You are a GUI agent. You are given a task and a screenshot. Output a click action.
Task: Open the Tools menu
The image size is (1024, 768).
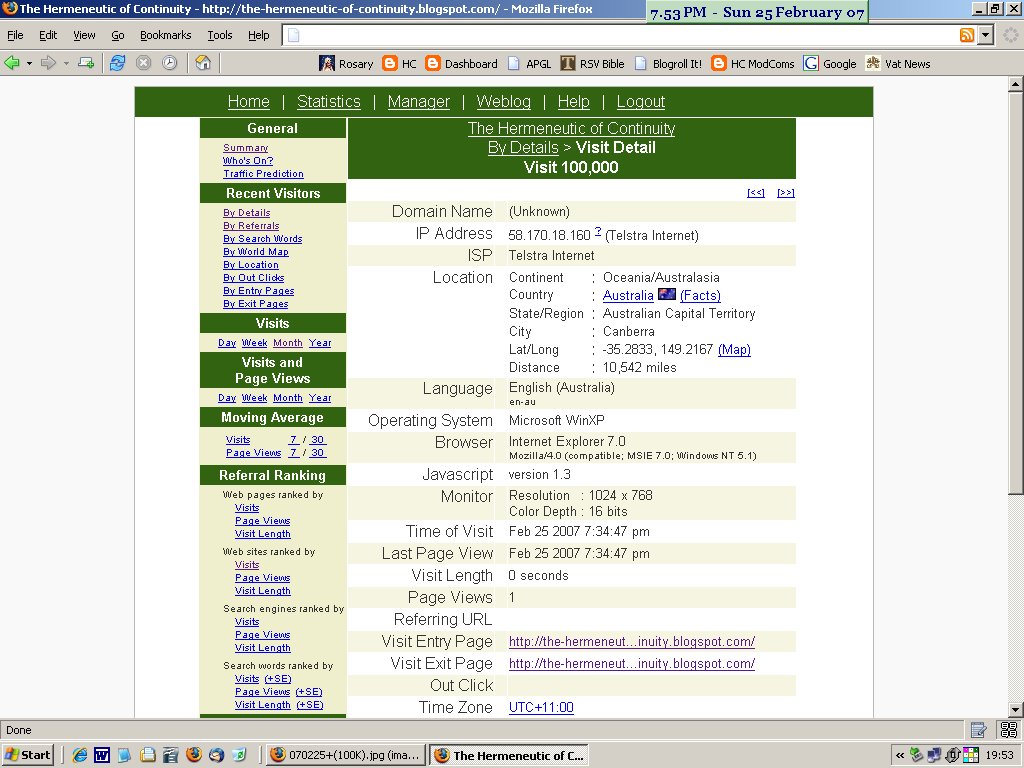pos(220,35)
